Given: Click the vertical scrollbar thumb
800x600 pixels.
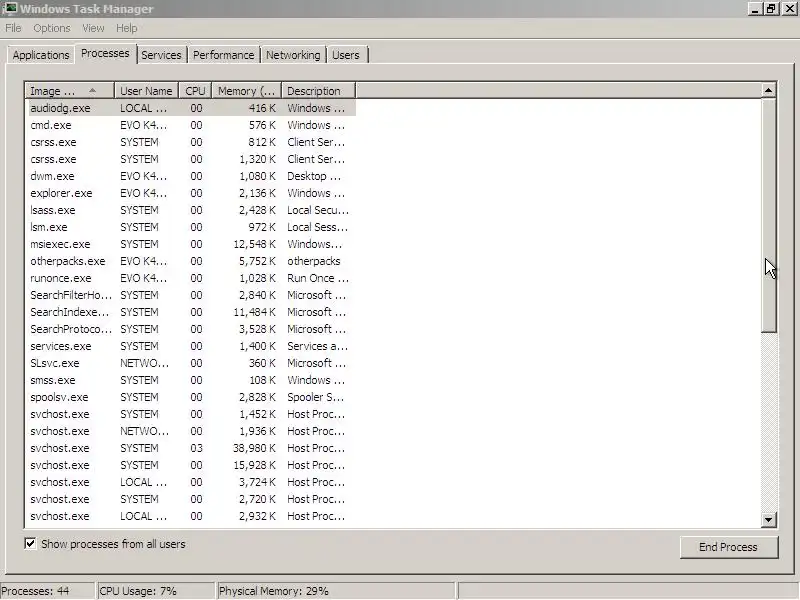Looking at the screenshot, I should (x=768, y=215).
